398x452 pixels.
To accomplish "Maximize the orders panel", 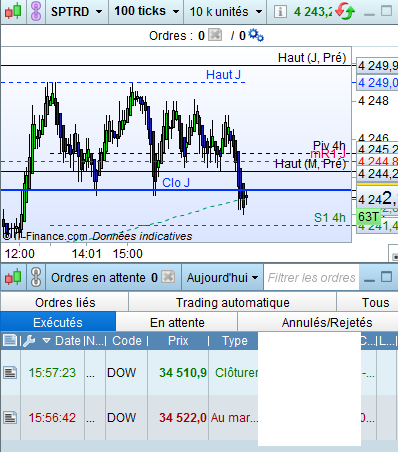I will point(386,277).
